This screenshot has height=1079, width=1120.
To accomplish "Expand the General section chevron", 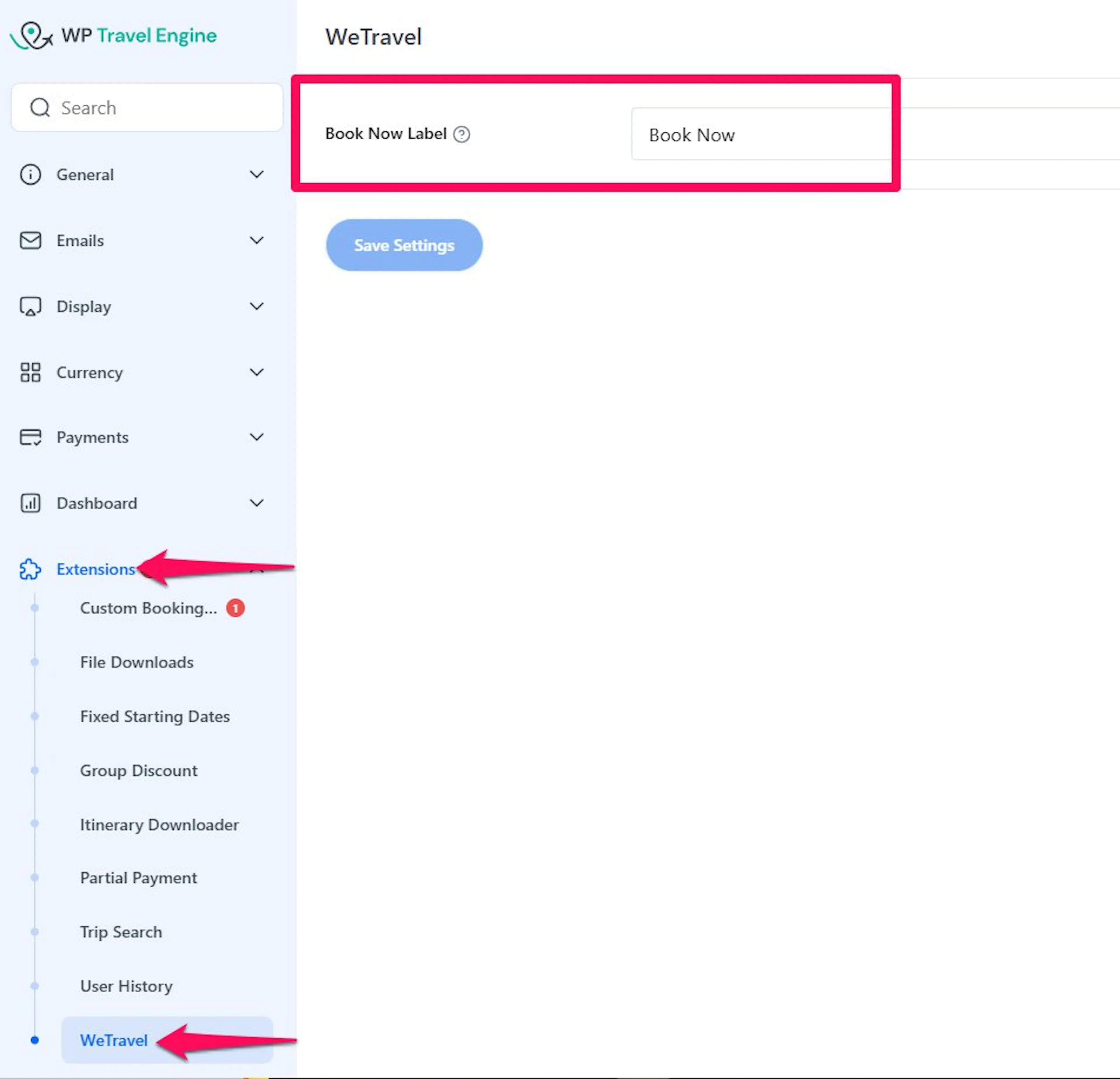I will point(257,174).
